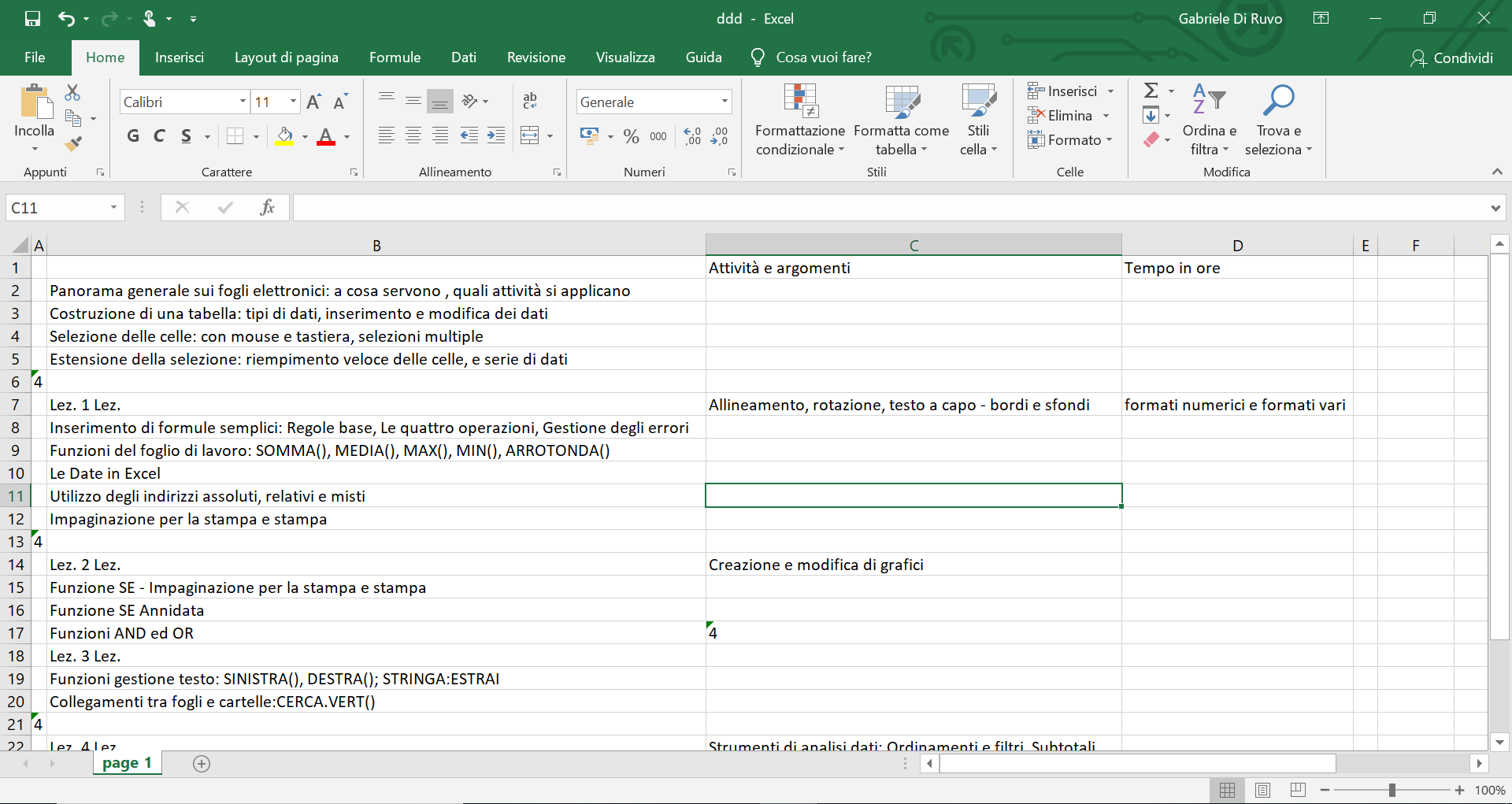Align text left in cell
The width and height of the screenshot is (1512, 804).
pos(387,135)
